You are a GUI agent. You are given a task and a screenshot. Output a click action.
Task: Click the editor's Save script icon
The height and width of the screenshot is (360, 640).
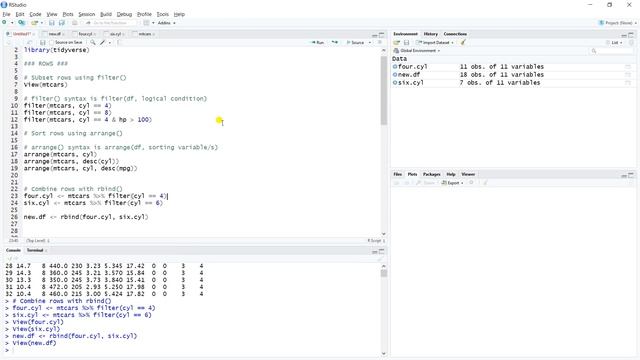pyautogui.click(x=42, y=42)
